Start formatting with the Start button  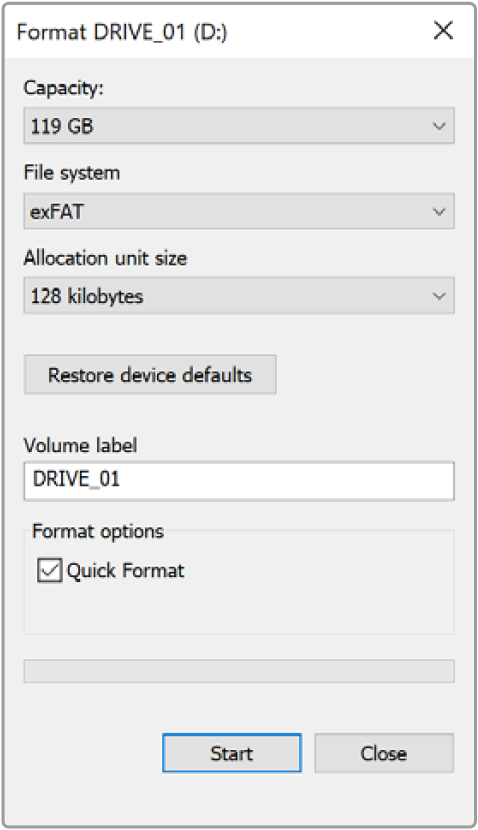click(x=232, y=753)
